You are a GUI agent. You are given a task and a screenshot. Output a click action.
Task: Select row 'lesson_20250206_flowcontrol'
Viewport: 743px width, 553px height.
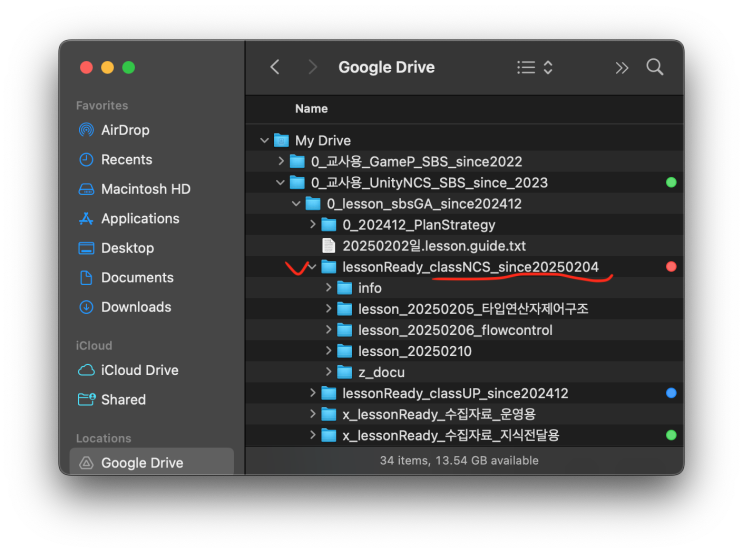464,330
